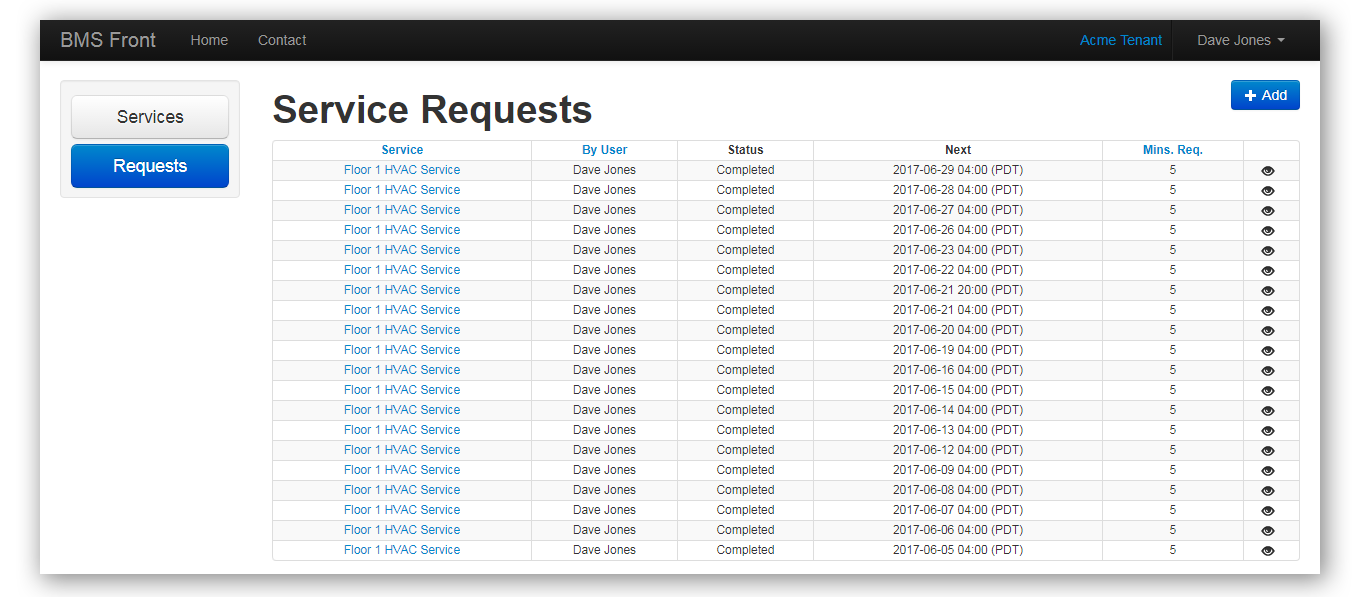Open Floor 1 HVAC Service link in first row
The image size is (1360, 597).
coord(402,170)
